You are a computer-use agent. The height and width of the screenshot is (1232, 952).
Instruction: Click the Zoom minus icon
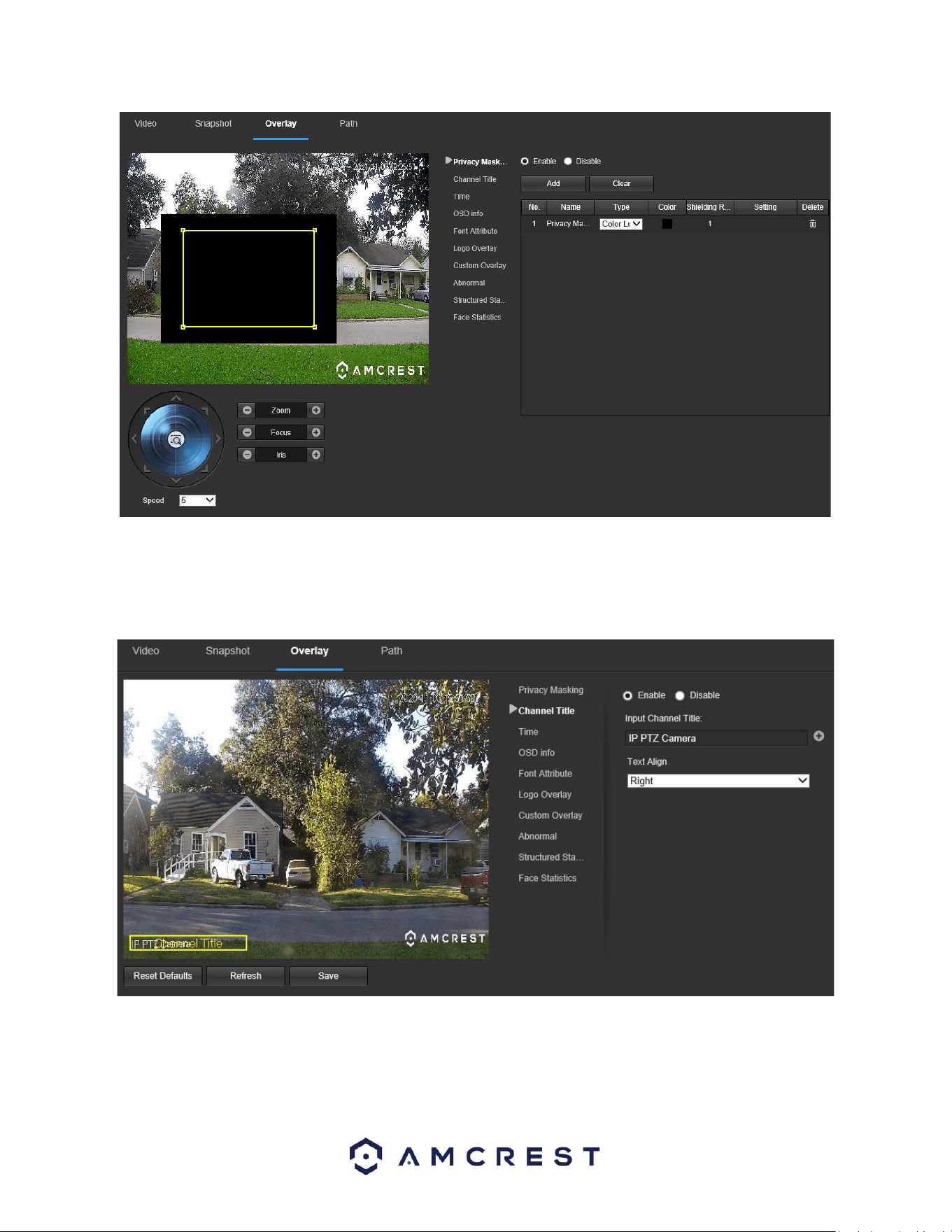pos(247,411)
